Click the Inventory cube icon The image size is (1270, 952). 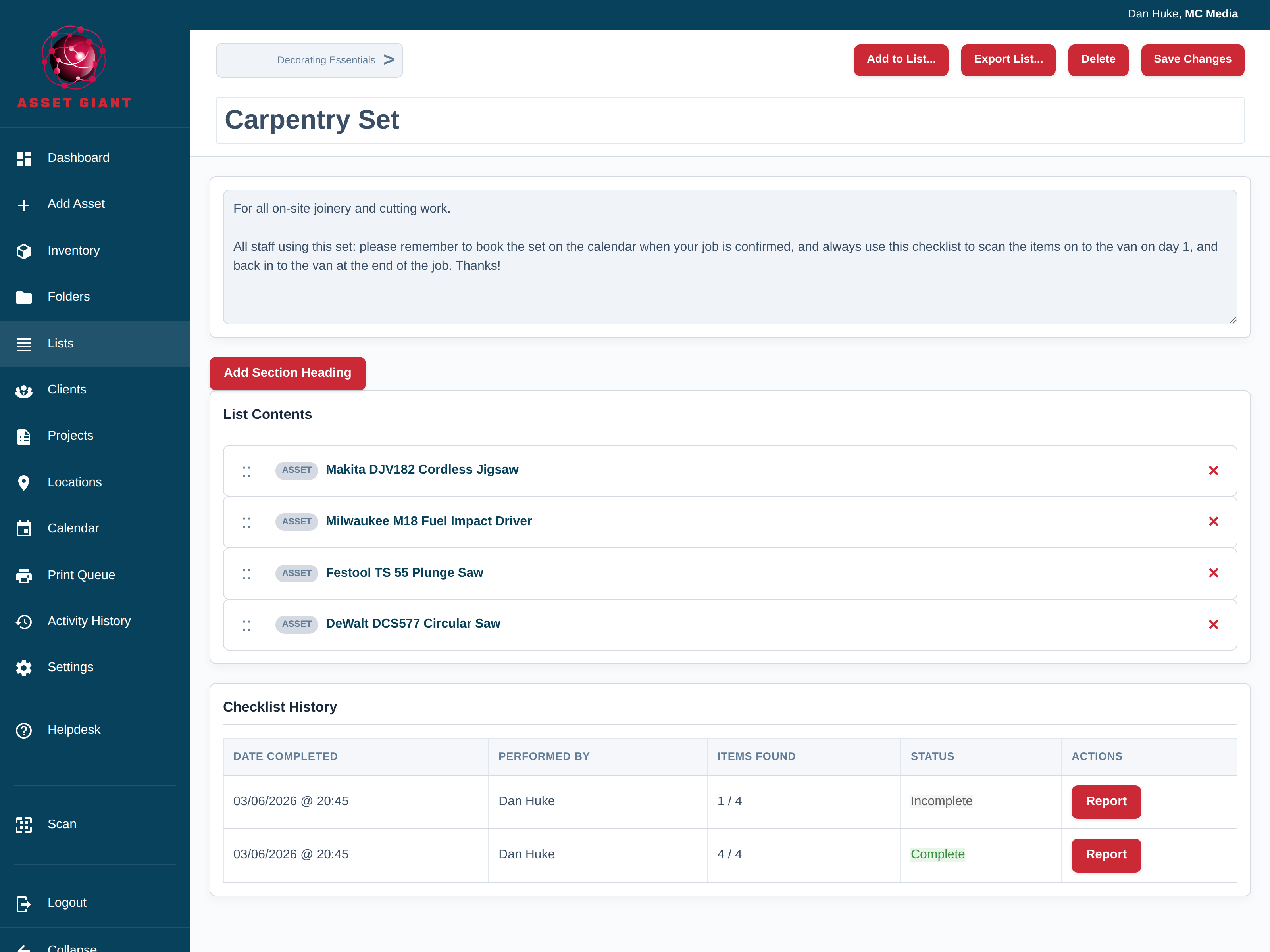(23, 251)
